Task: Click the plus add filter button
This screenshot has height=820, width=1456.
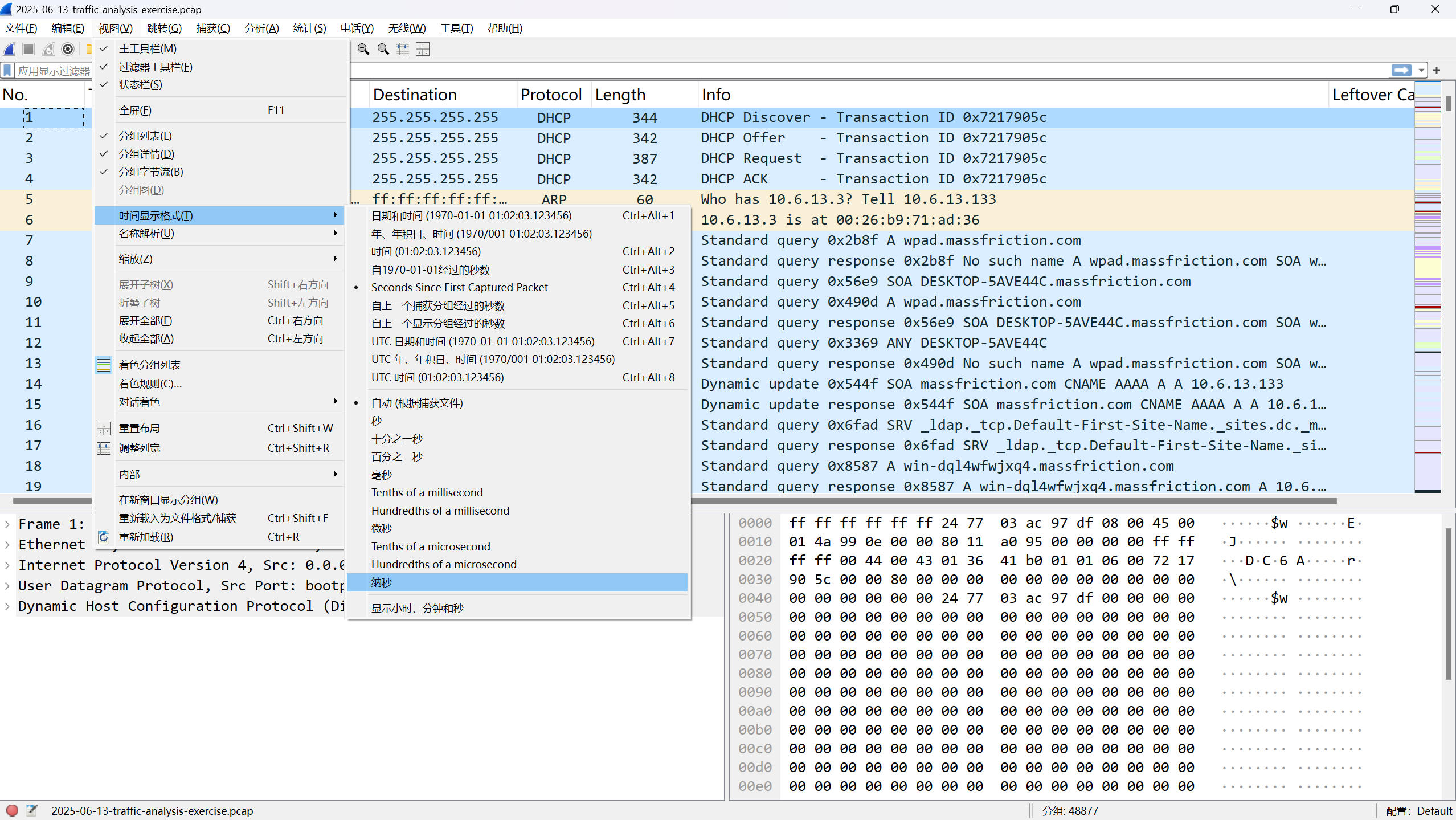Action: coord(1437,70)
